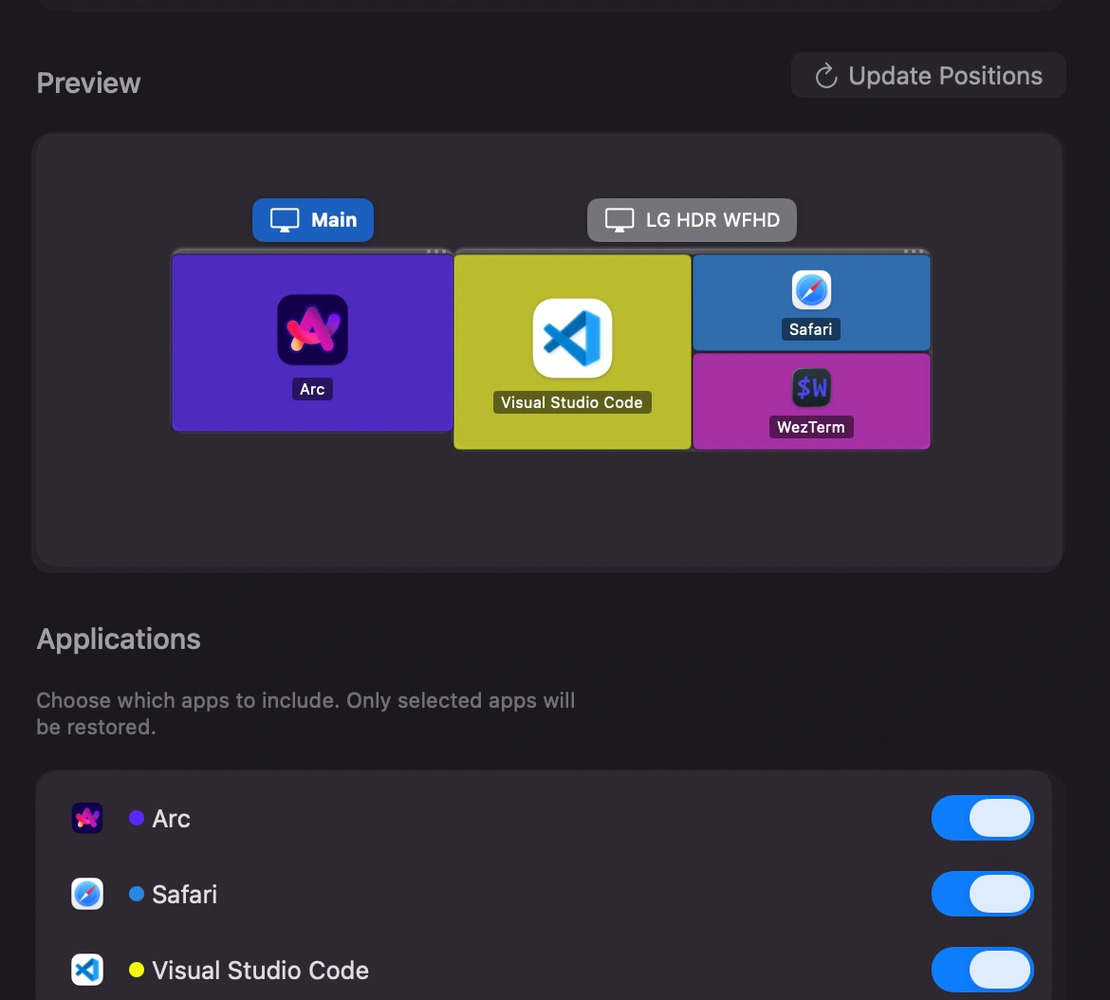Image resolution: width=1110 pixels, height=1000 pixels.
Task: Click the Arc label in the preview
Action: (x=312, y=389)
